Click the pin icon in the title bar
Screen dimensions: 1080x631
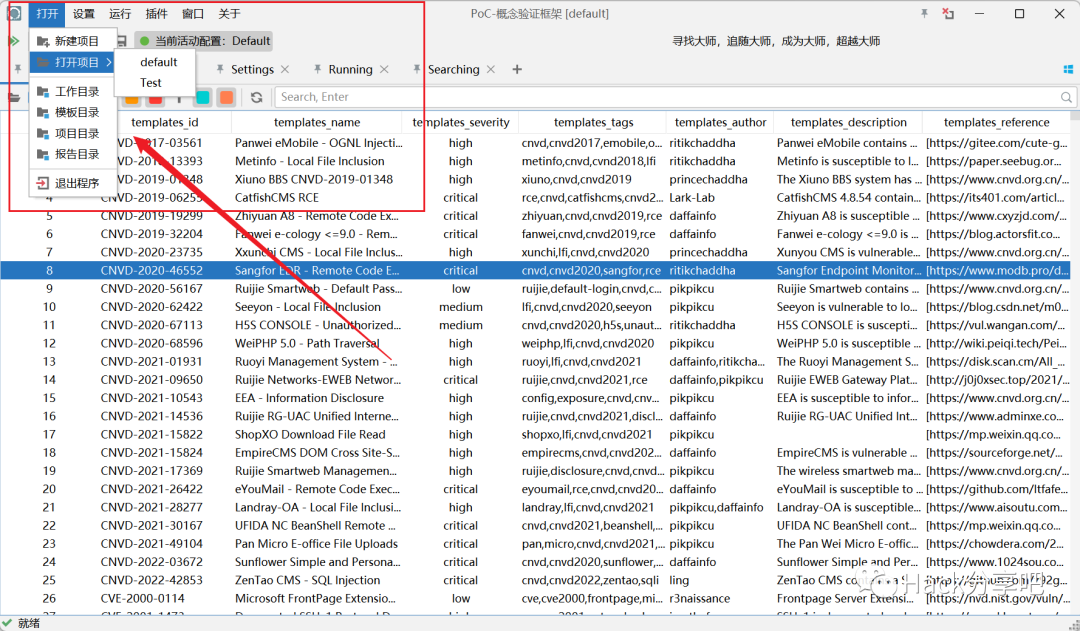[924, 13]
